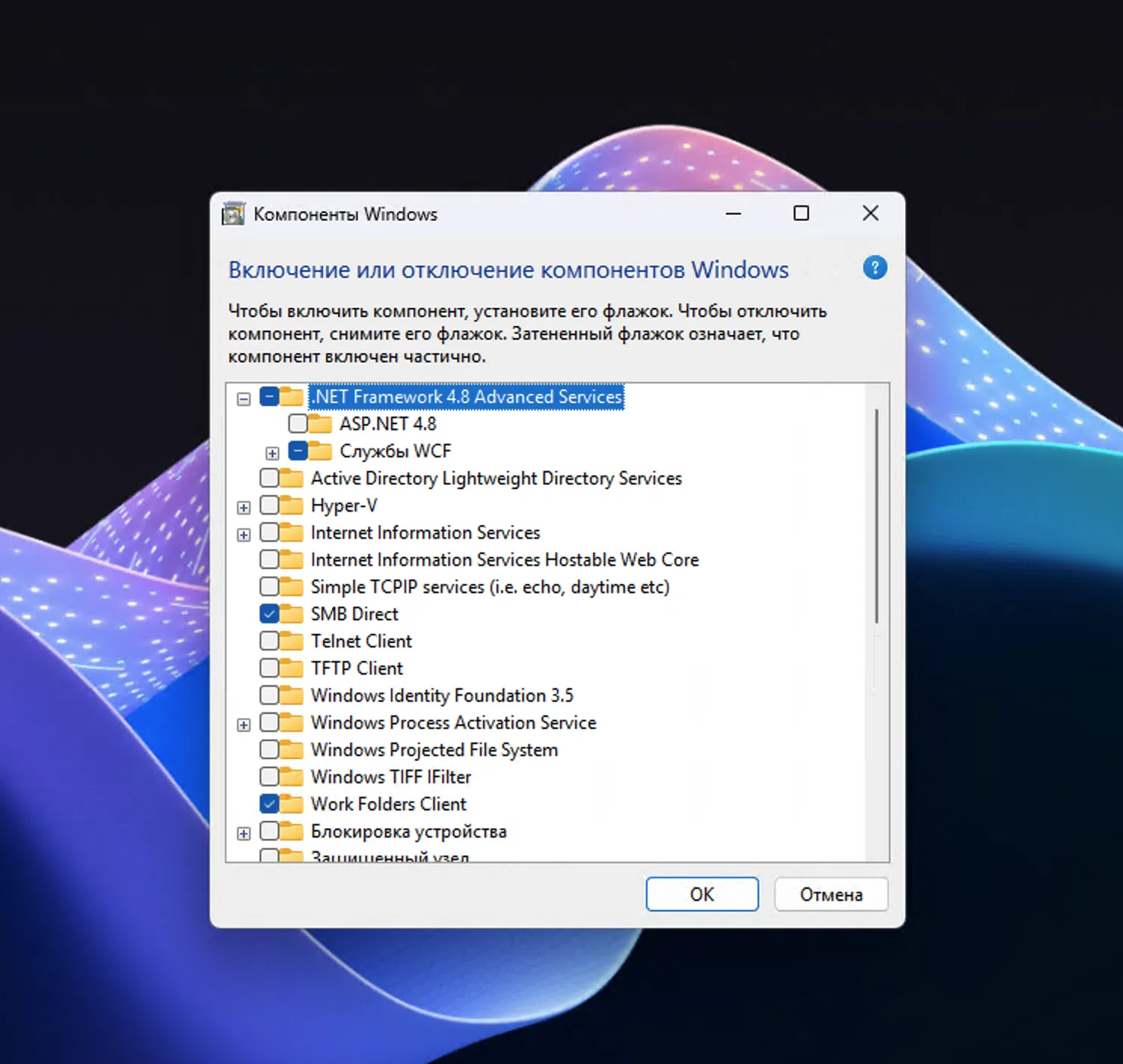Viewport: 1123px width, 1064px height.
Task: Expand Windows Process Activation Service node
Action: click(x=244, y=724)
